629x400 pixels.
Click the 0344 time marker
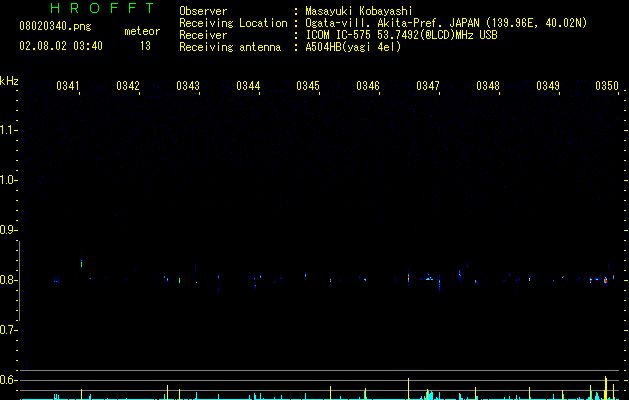[x=248, y=86]
